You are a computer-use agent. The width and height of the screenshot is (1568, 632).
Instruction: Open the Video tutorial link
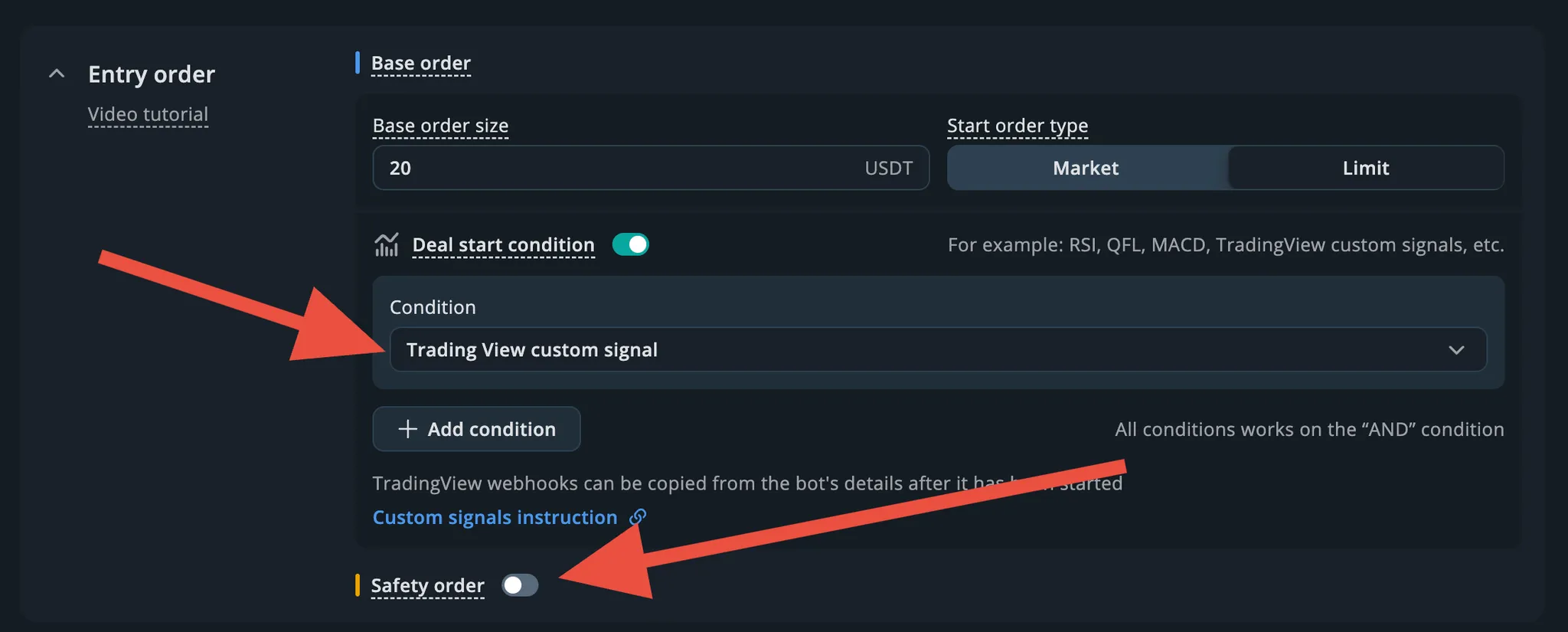(148, 114)
